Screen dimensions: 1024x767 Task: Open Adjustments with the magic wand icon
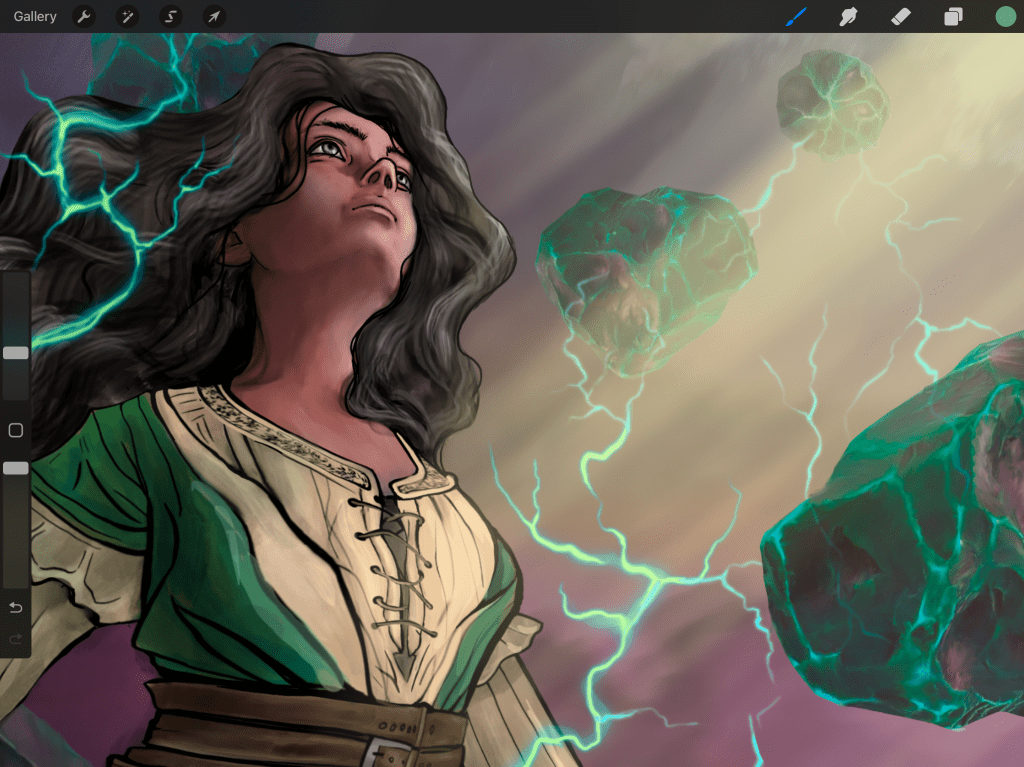tap(127, 16)
